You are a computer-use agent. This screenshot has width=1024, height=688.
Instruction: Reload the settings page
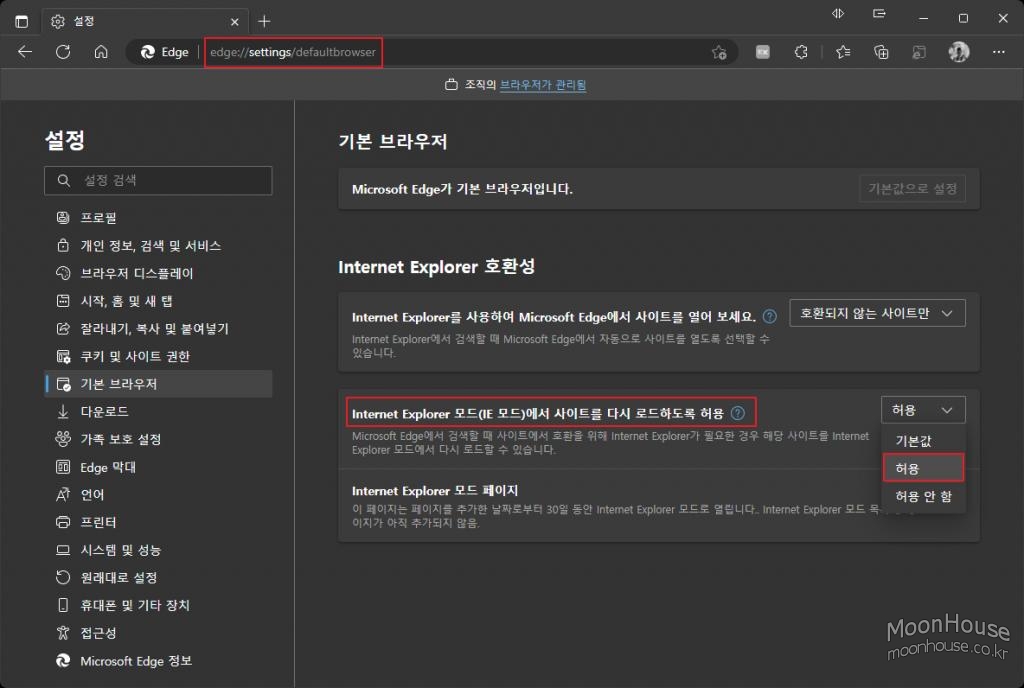coord(63,52)
